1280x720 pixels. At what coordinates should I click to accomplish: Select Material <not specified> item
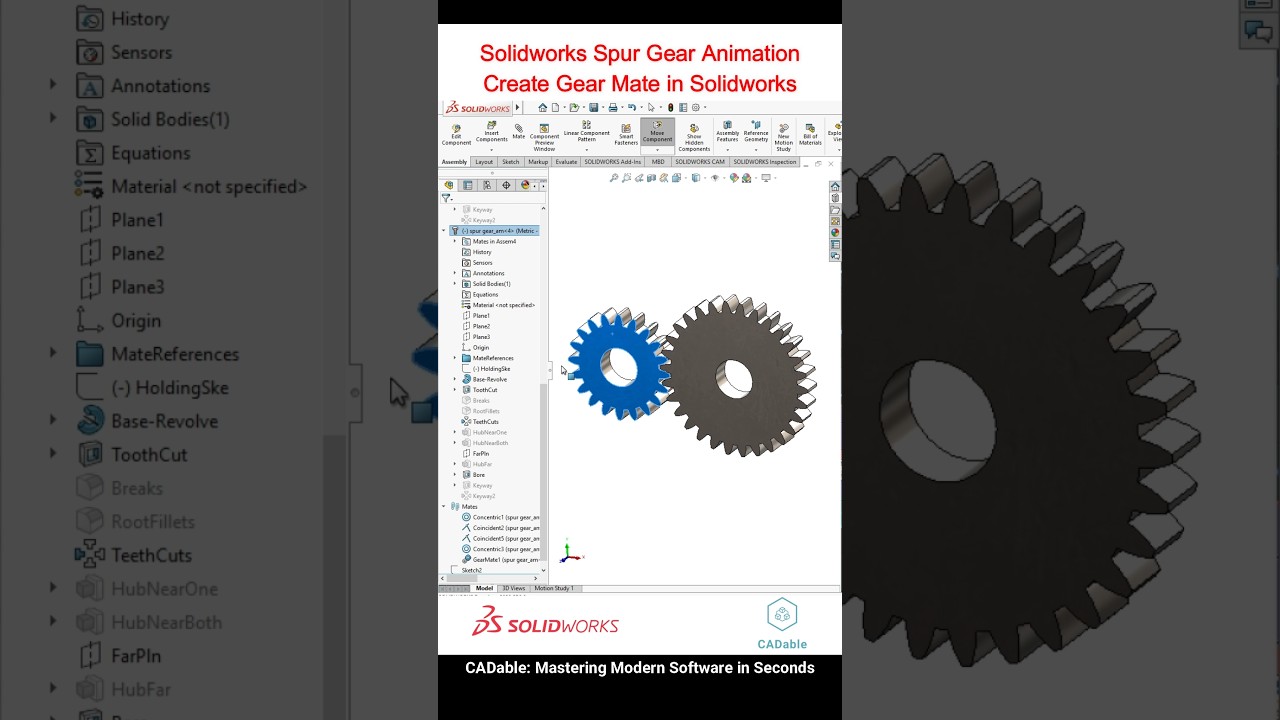pyautogui.click(x=498, y=305)
